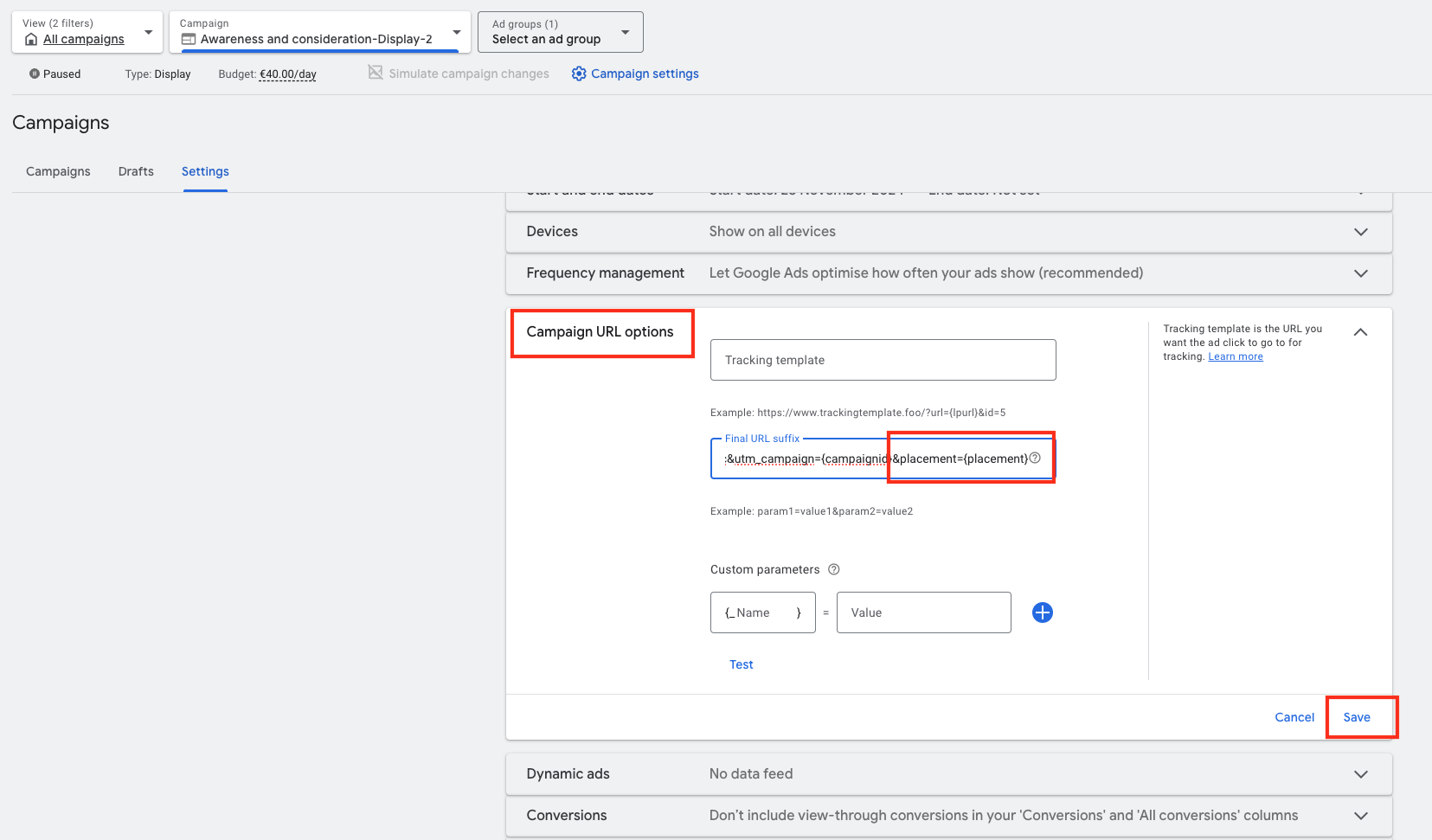Click the campaign type icon in Campaign selector
Screen dimensions: 1432x840
click(x=189, y=40)
